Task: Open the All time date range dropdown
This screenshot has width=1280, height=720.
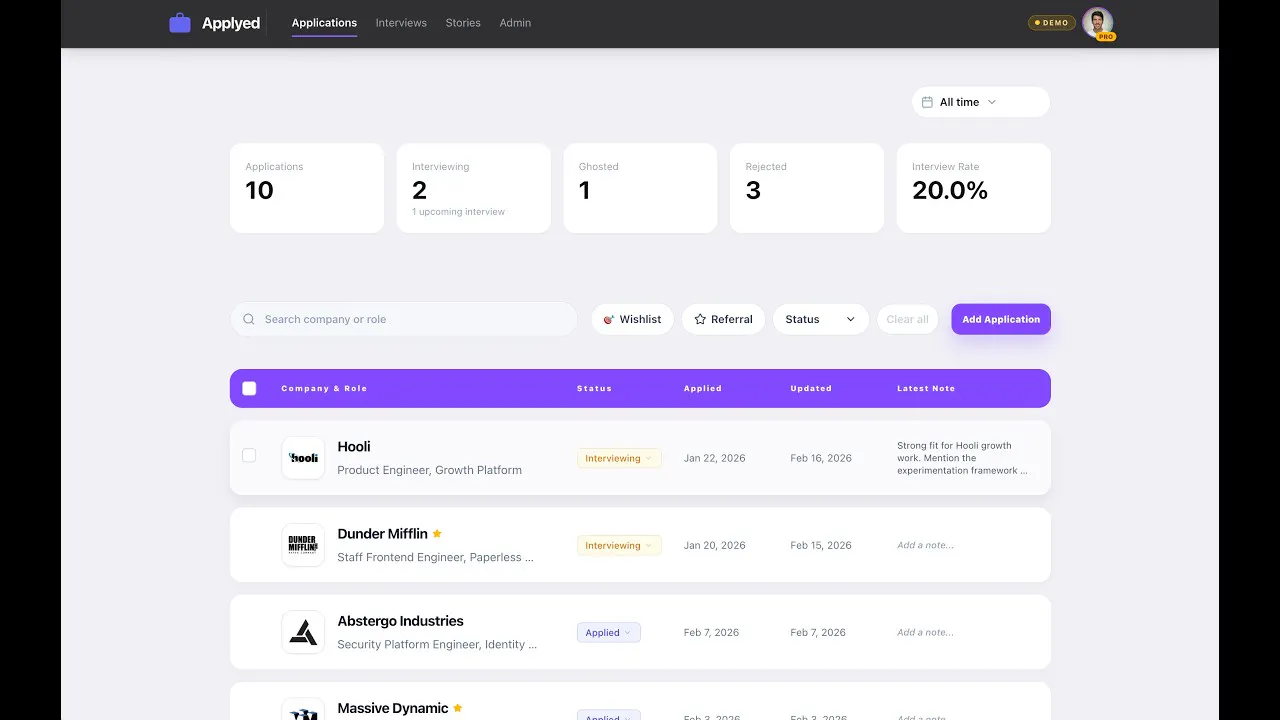Action: click(981, 102)
